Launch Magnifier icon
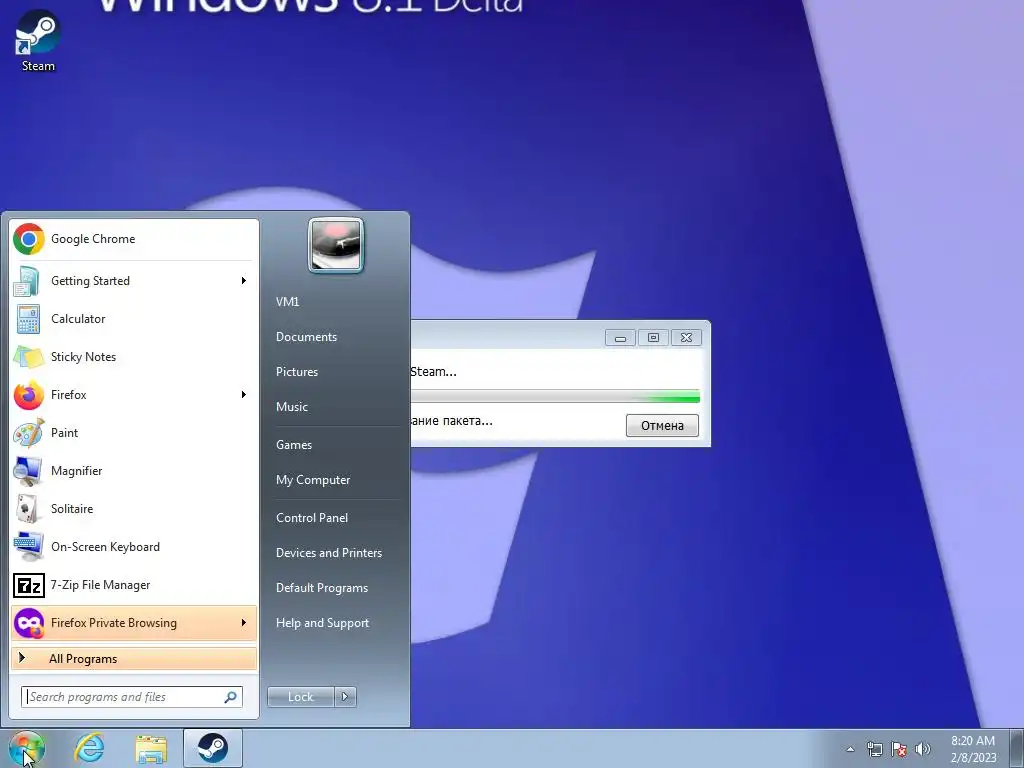Image resolution: width=1024 pixels, height=768 pixels. point(29,471)
